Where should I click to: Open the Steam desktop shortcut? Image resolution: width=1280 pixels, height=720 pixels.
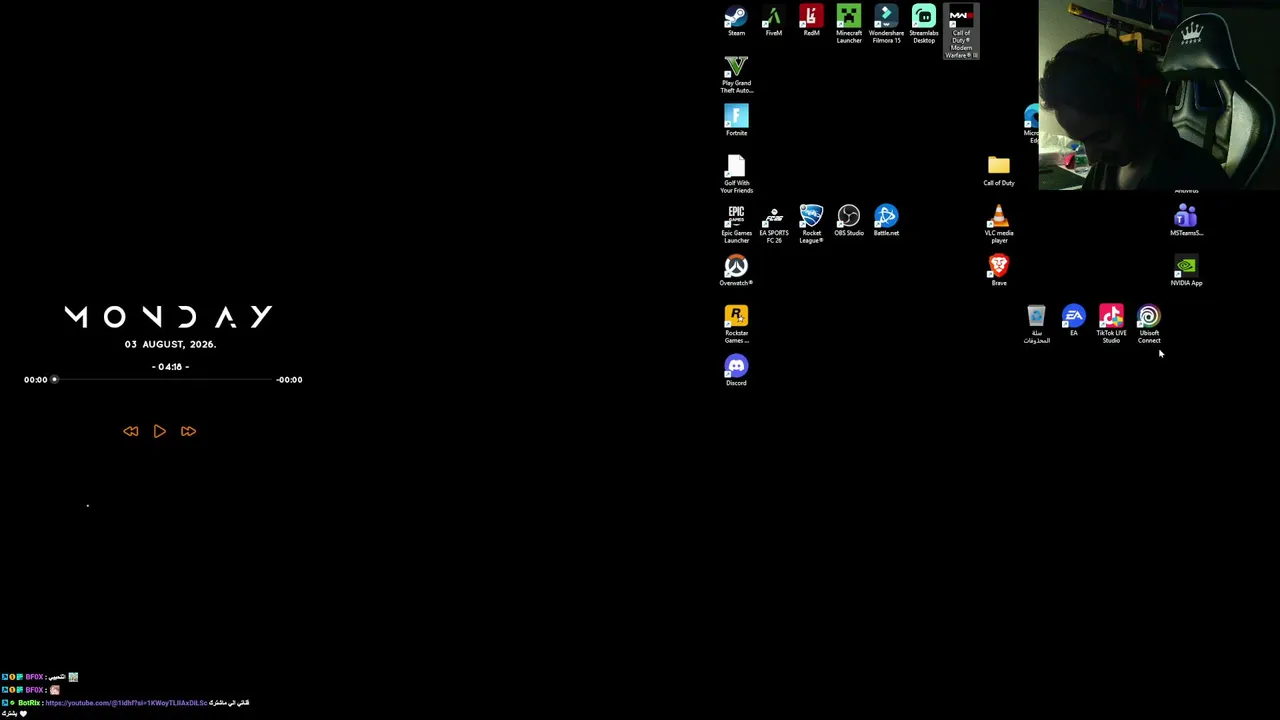click(736, 21)
